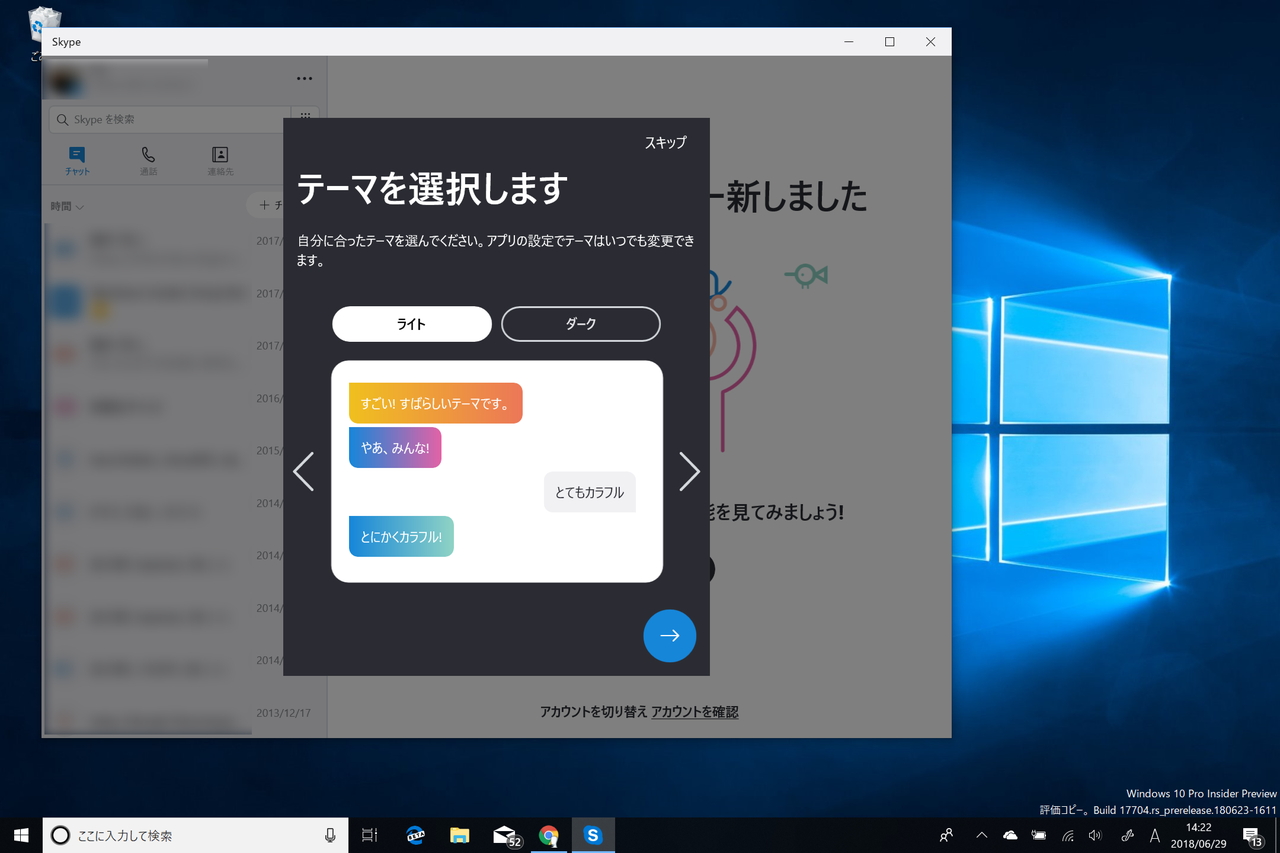
Task: Open Task View from the taskbar
Action: click(x=369, y=835)
